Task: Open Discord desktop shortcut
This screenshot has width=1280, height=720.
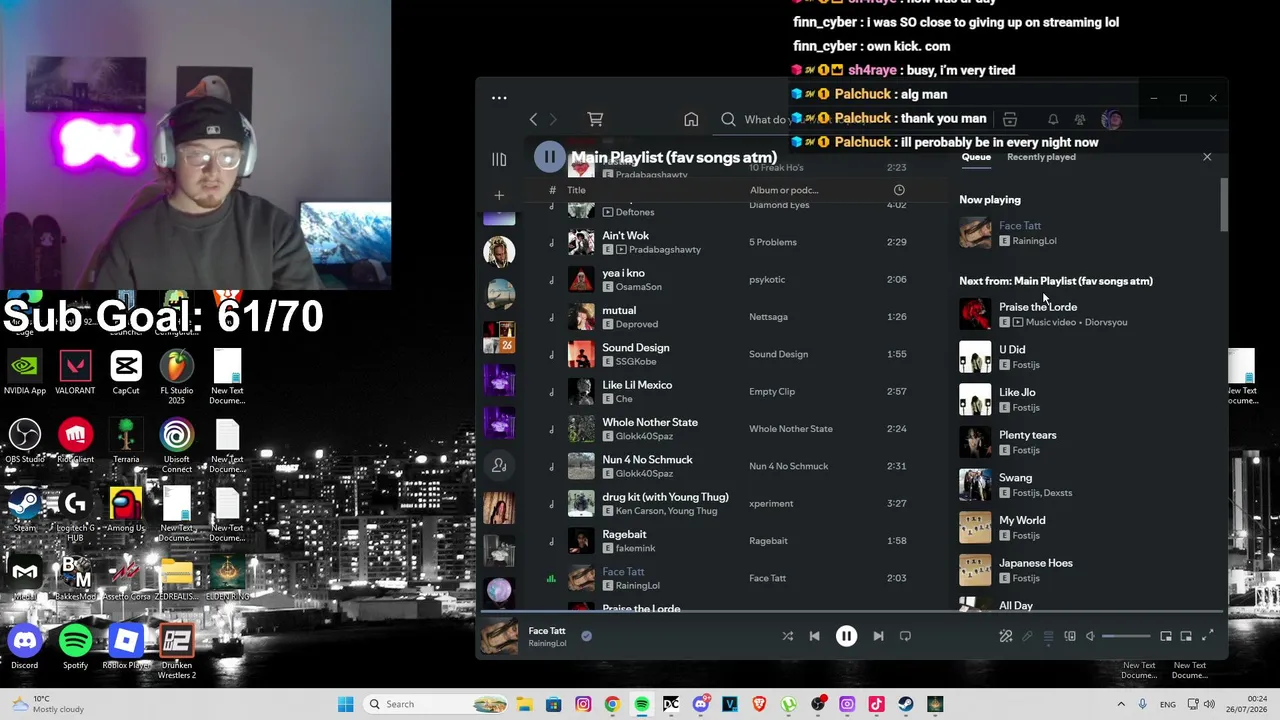Action: pos(25,646)
